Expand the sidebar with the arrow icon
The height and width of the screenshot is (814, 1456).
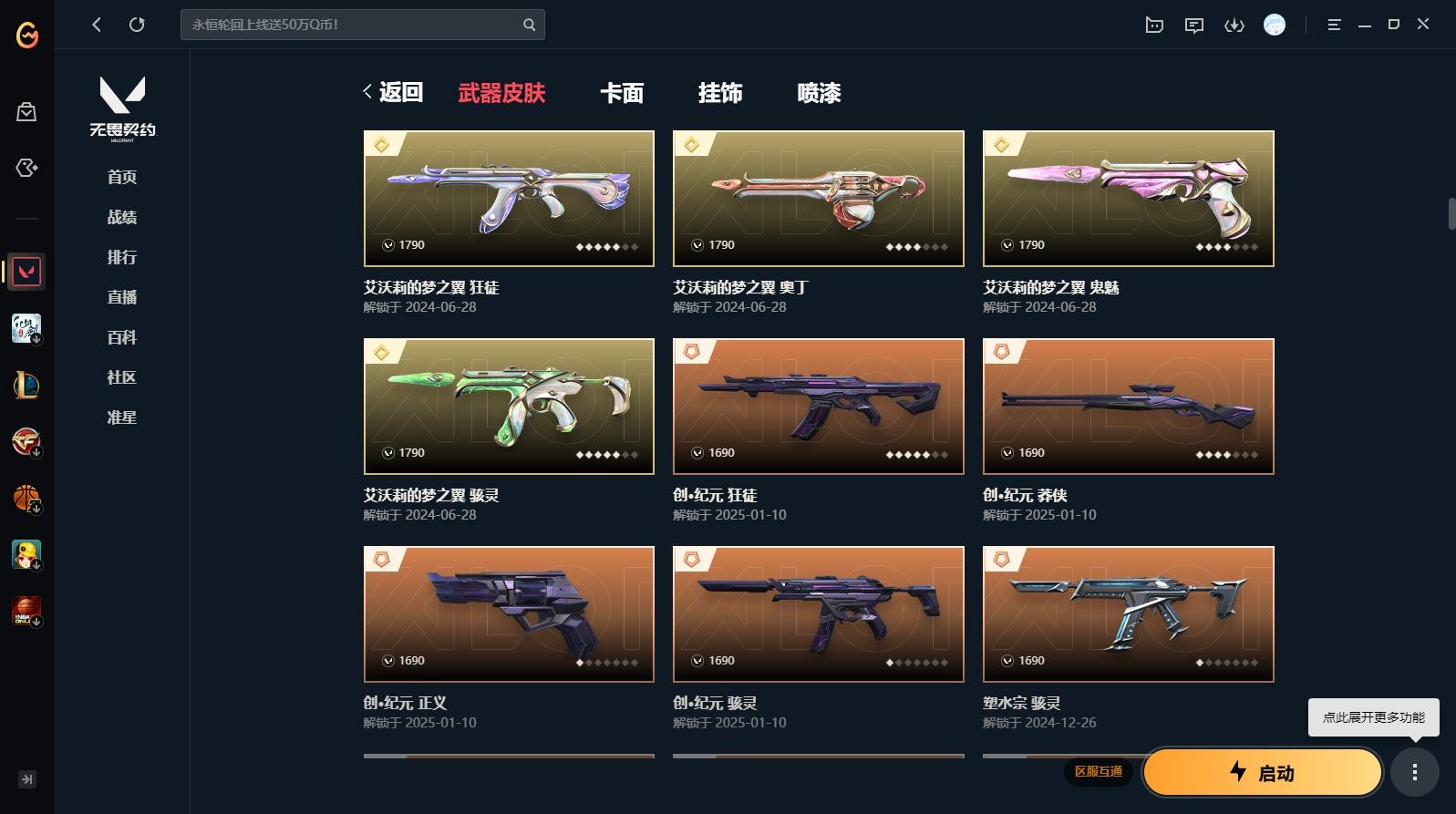pos(27,779)
